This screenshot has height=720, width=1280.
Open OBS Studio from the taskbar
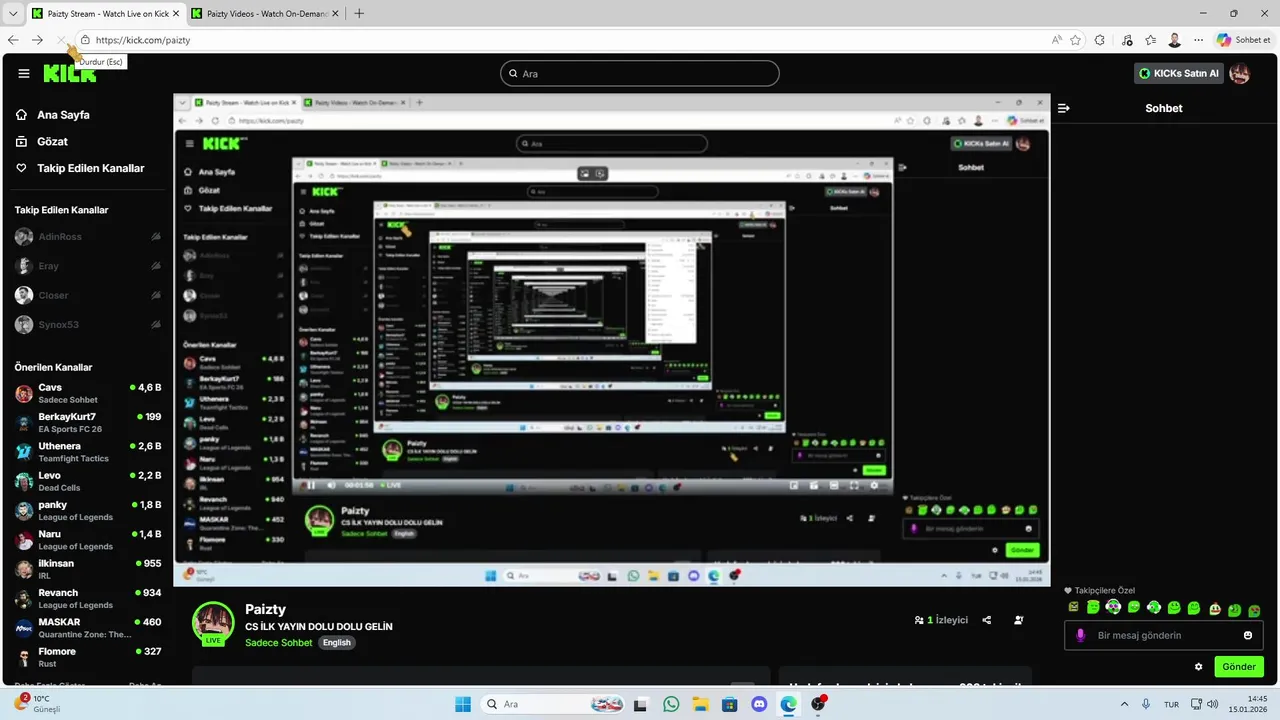coord(819,704)
